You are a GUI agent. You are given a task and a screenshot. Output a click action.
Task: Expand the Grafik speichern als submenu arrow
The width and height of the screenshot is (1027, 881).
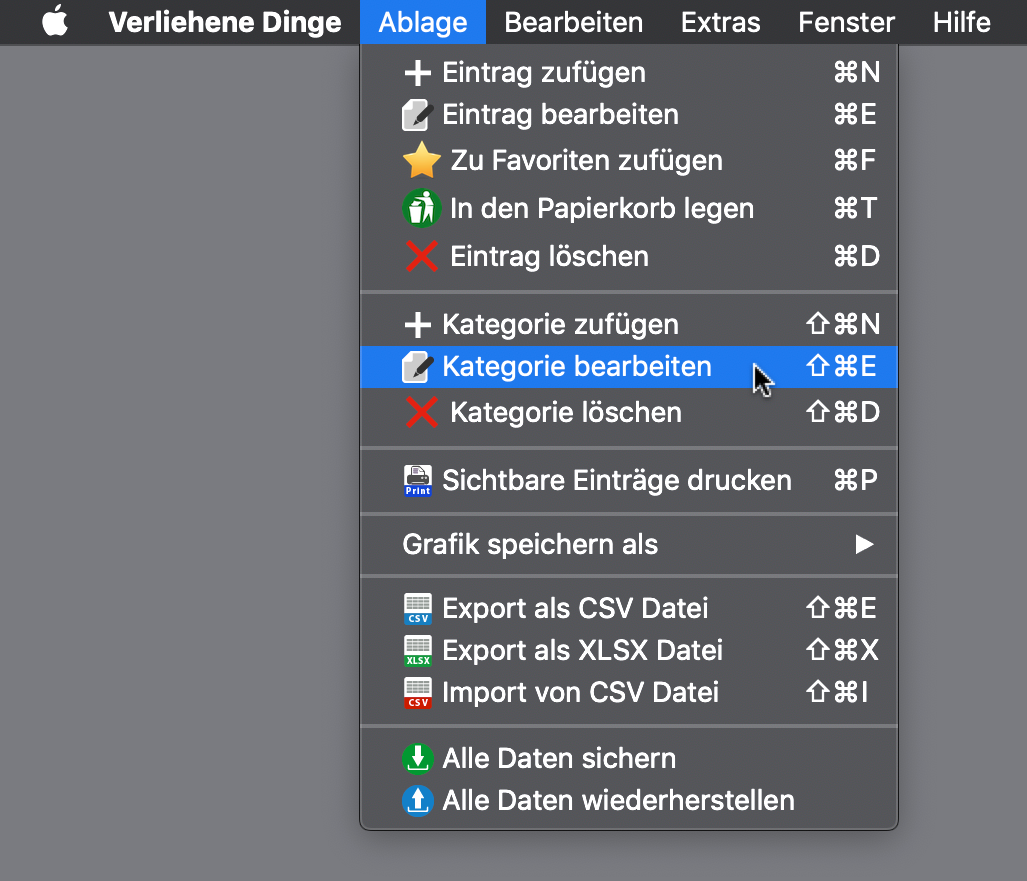(864, 544)
